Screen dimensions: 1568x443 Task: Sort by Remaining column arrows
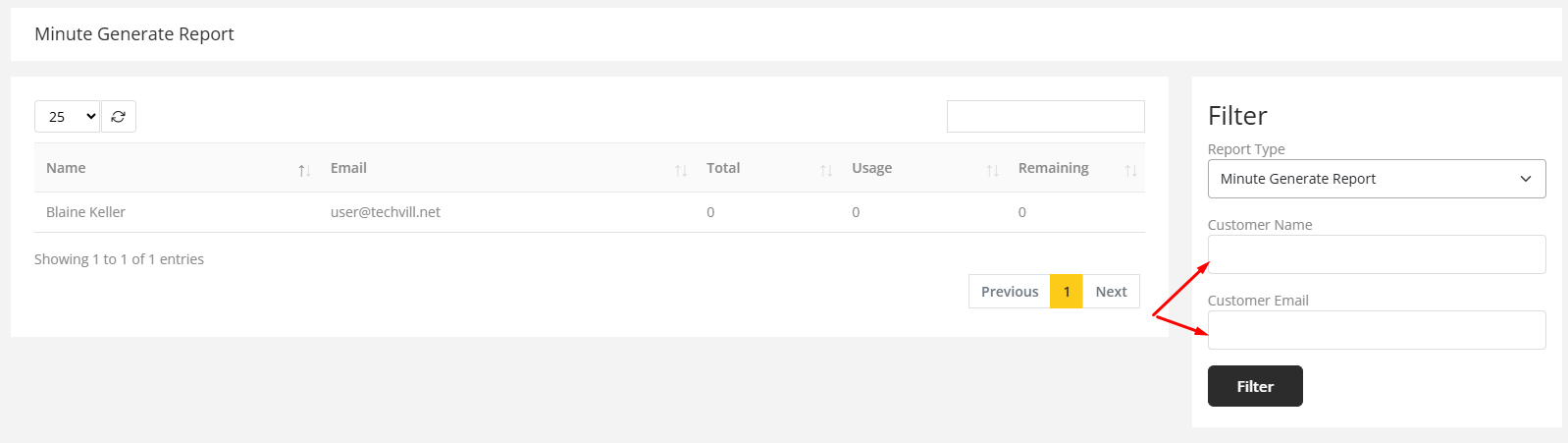1130,171
